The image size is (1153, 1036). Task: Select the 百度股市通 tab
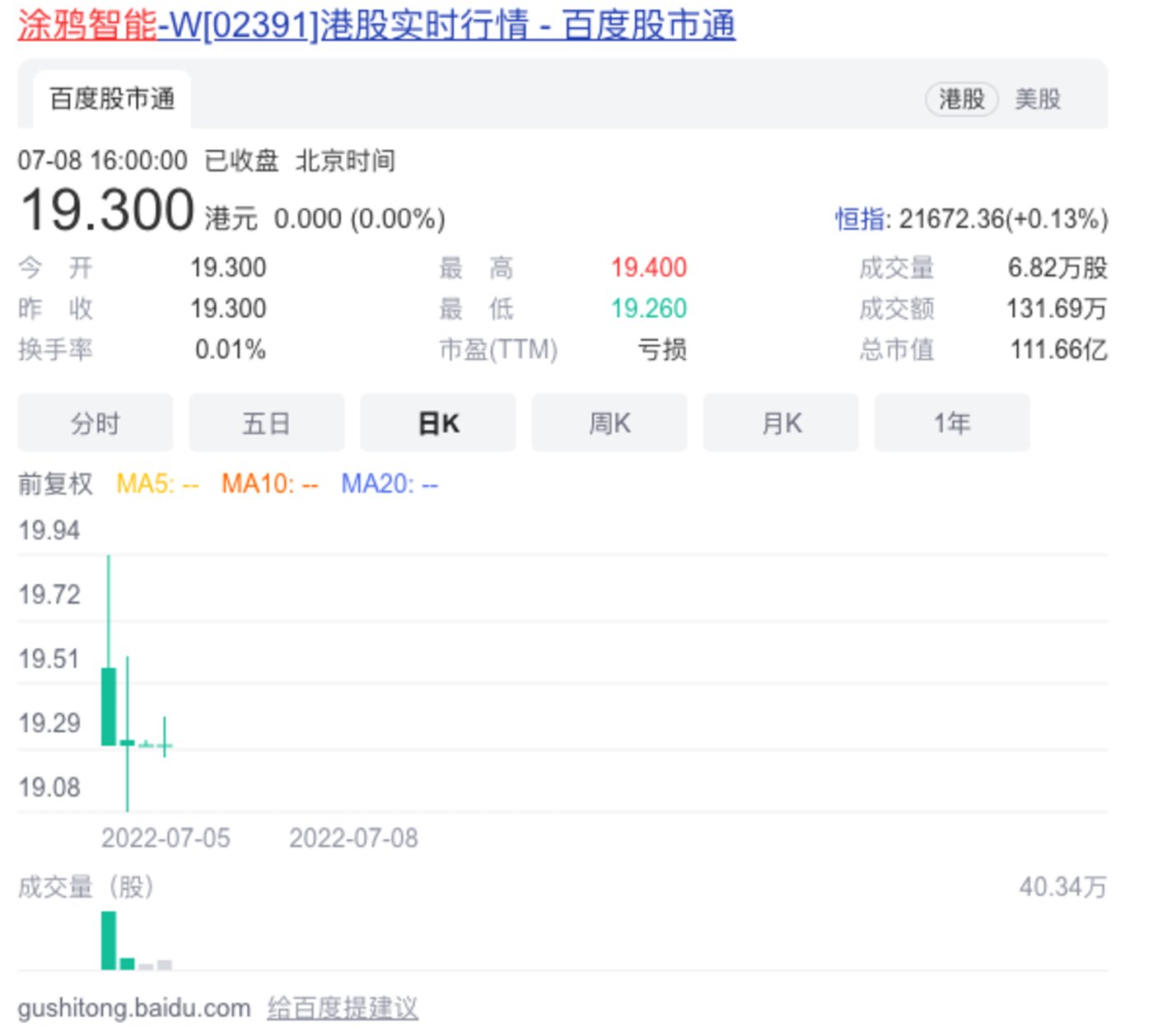[x=112, y=99]
